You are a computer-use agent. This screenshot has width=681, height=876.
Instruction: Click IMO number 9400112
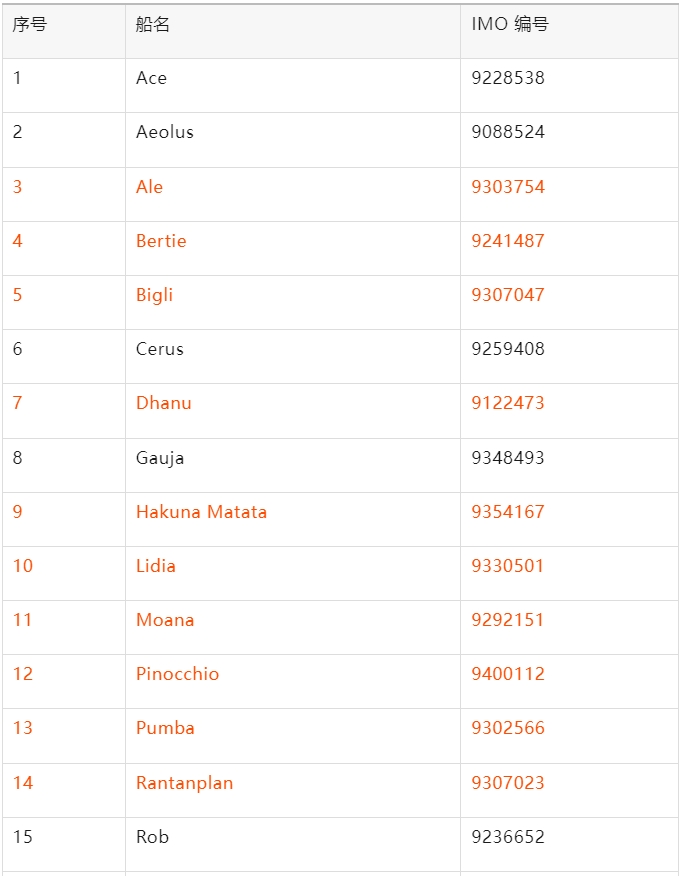508,674
